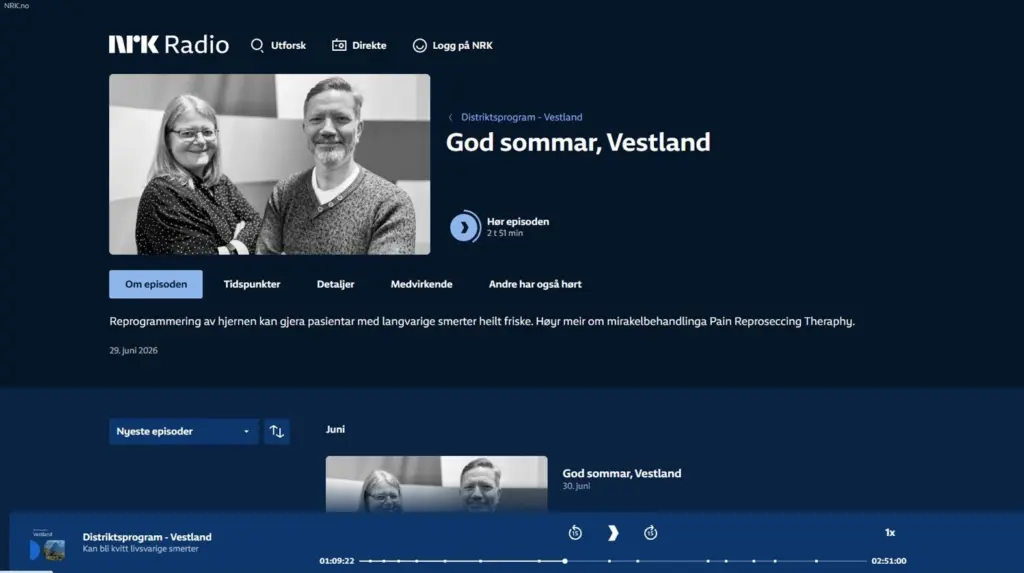Open the 30. juni episode thumbnail

[x=436, y=483]
